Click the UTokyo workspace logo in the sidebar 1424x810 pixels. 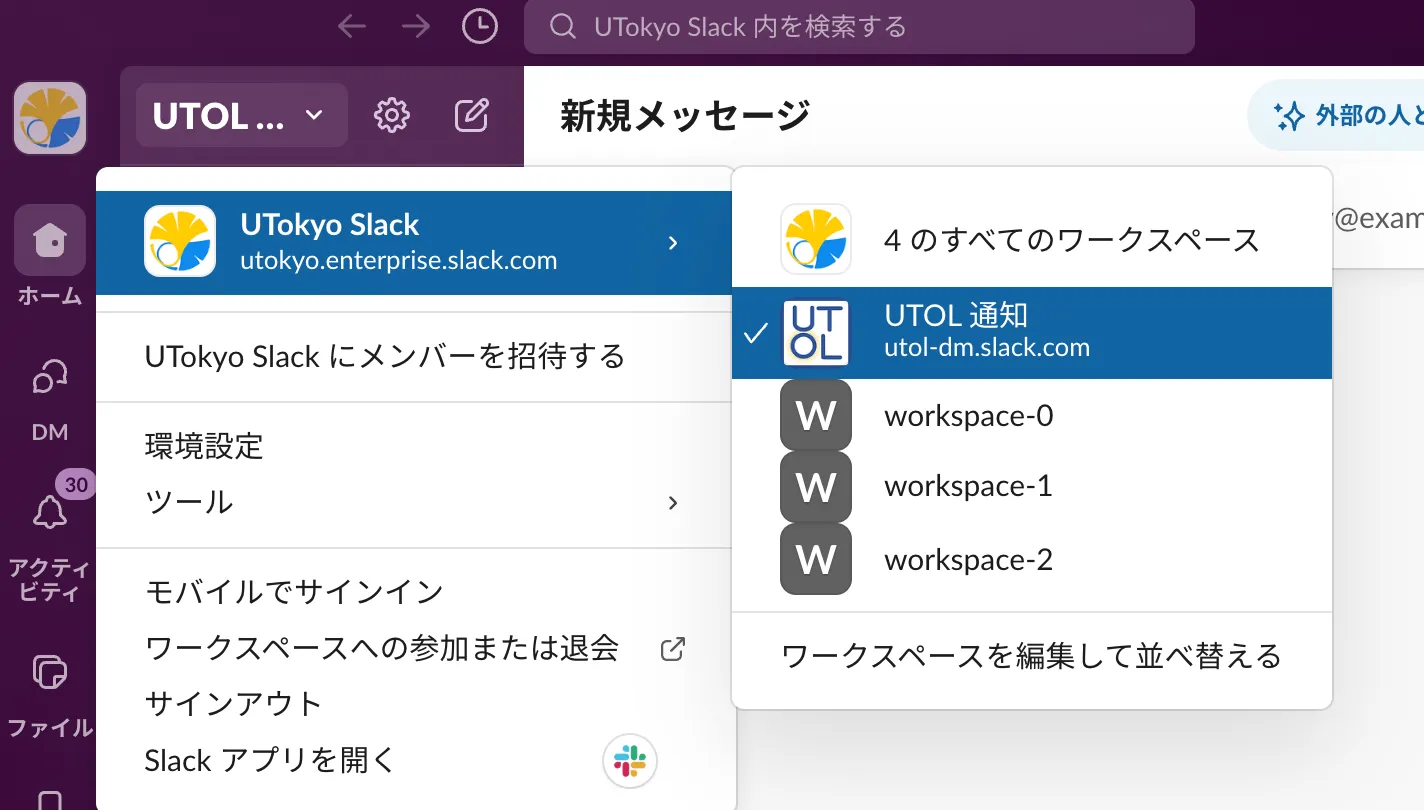[49, 118]
